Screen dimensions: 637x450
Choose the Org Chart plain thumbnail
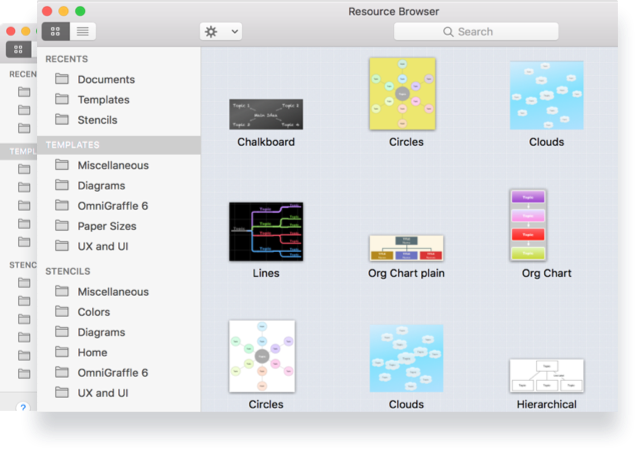point(406,248)
